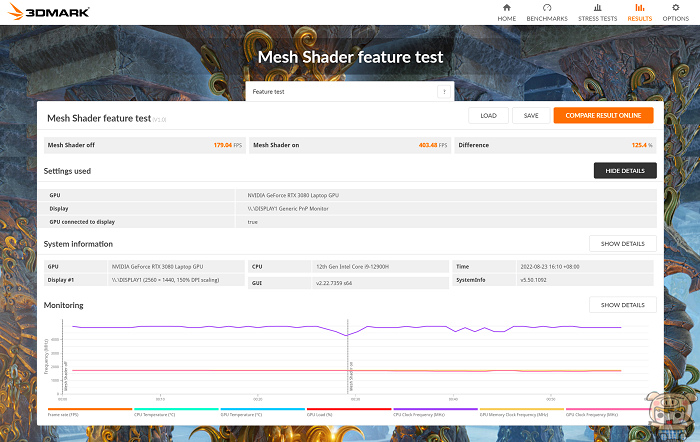The width and height of the screenshot is (700, 442).
Task: Toggle GPU Load (%) legend series
Action: coord(348,410)
